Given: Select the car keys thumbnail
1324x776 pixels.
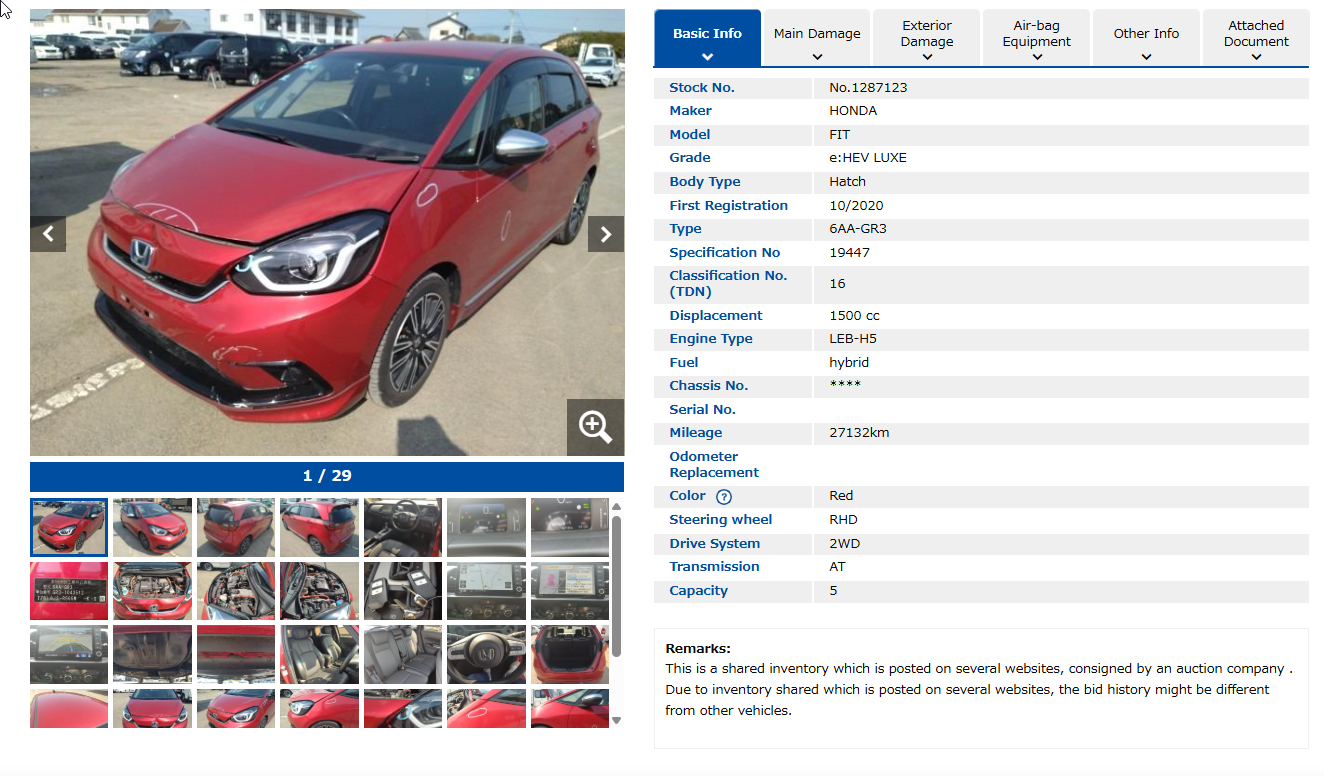Looking at the screenshot, I should (x=402, y=591).
